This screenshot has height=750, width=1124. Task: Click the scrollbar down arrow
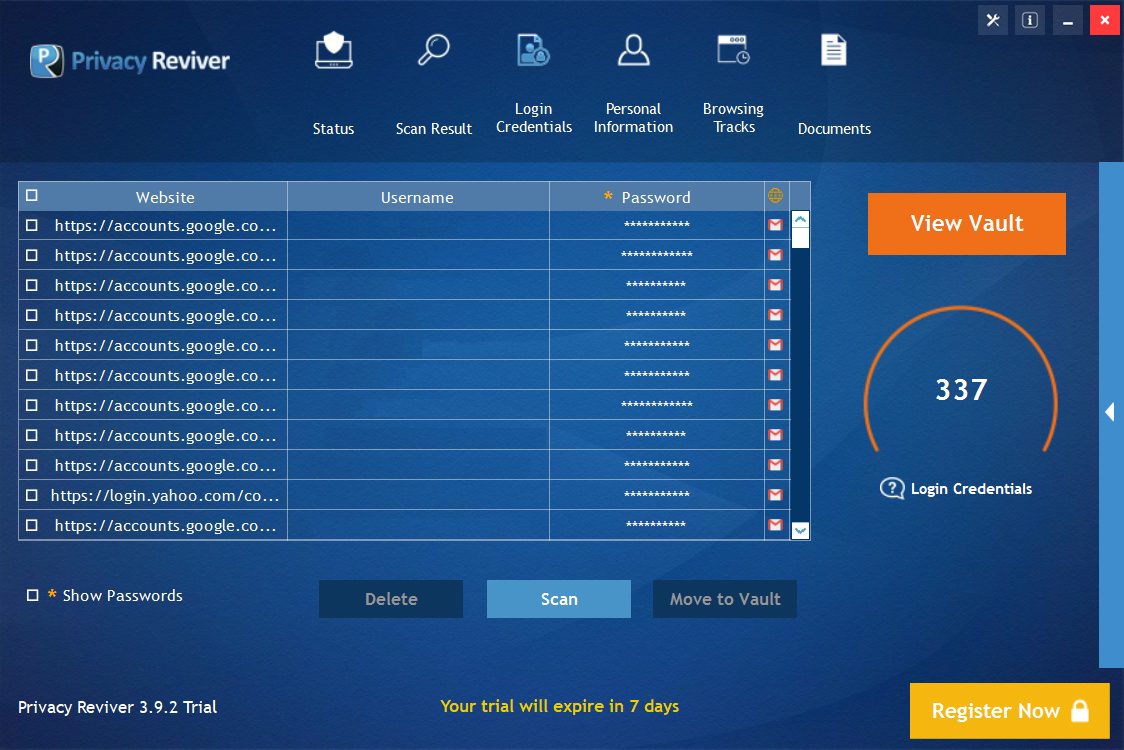tap(799, 531)
